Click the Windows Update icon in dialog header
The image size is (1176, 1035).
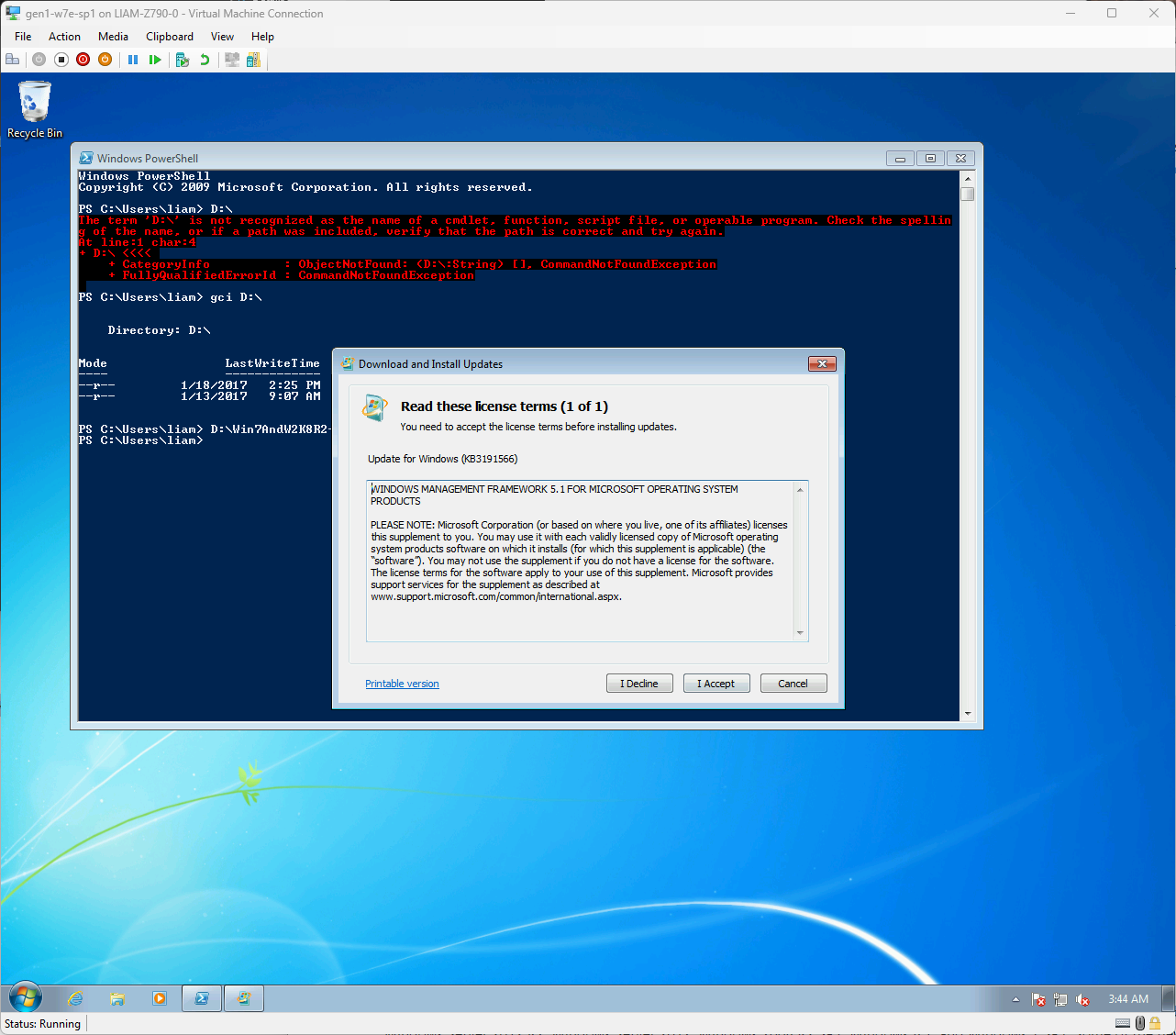374,407
